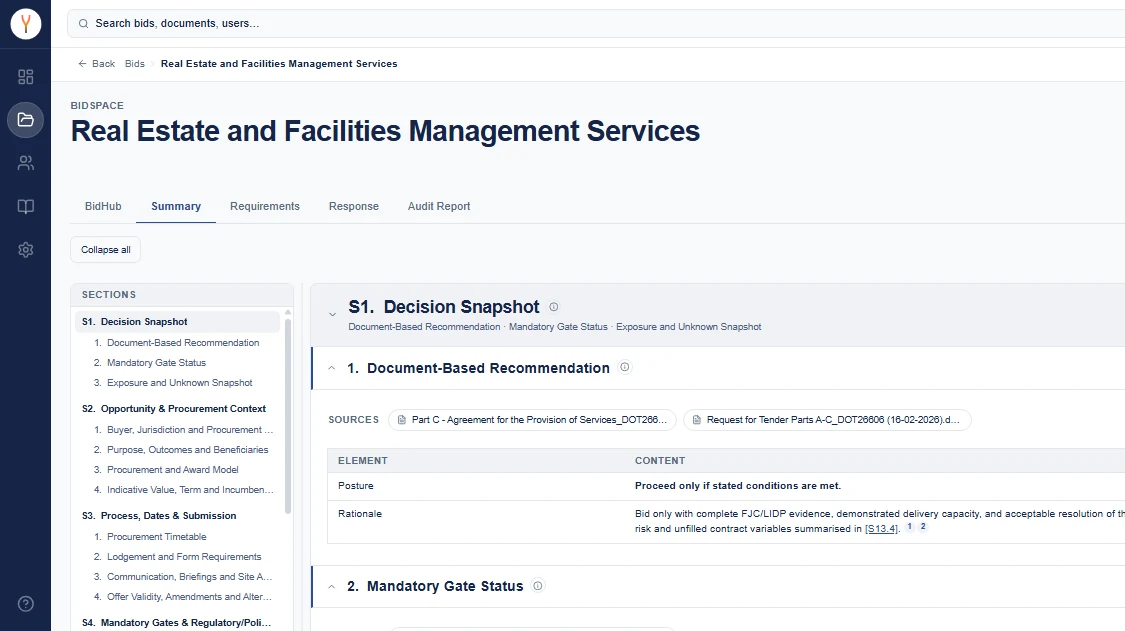Open the Response tab
This screenshot has height=631, width=1125.
coord(354,206)
